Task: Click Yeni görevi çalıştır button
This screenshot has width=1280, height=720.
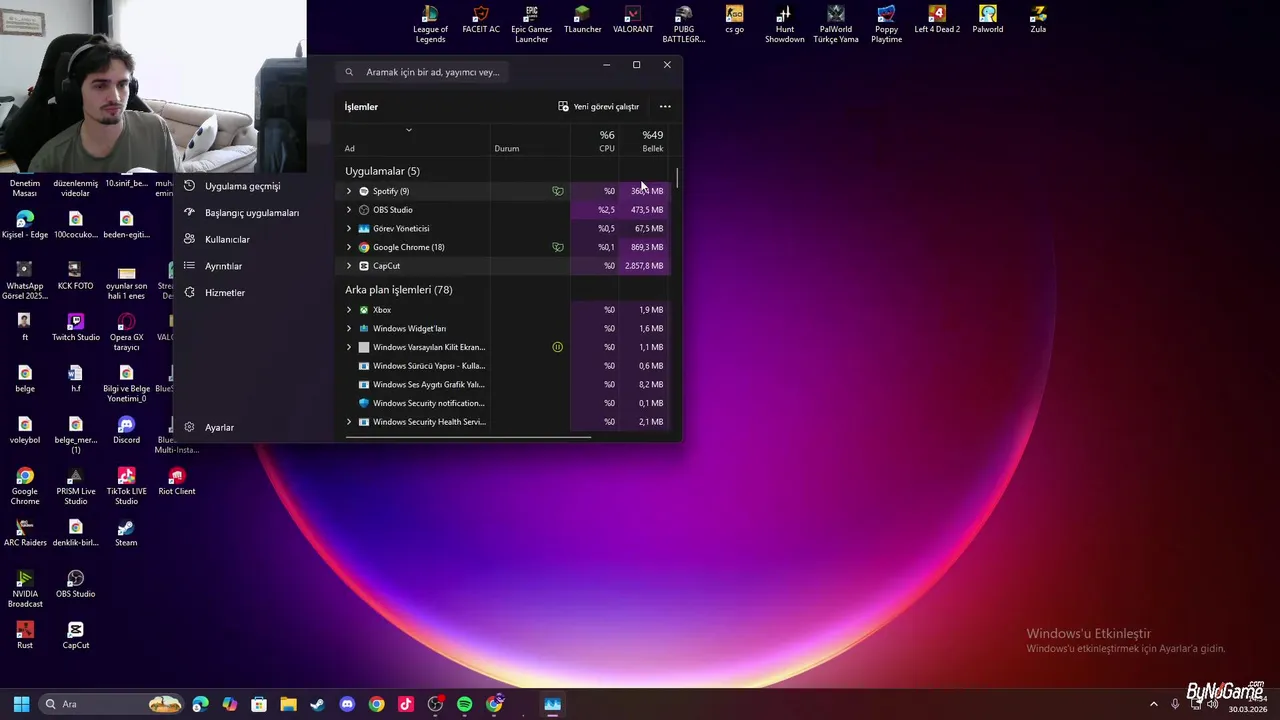Action: (598, 106)
